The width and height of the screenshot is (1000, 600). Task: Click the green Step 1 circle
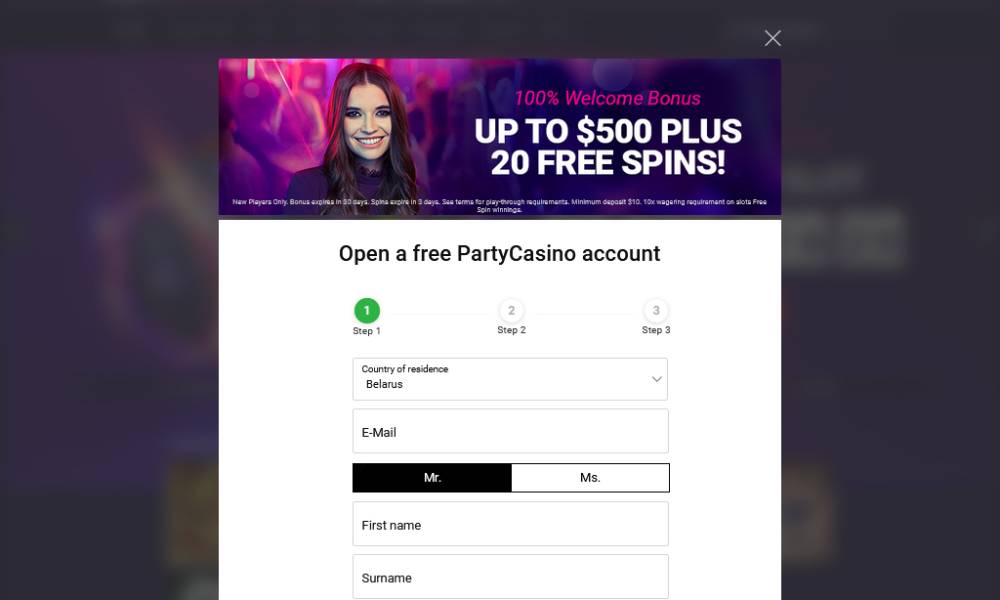coord(367,311)
